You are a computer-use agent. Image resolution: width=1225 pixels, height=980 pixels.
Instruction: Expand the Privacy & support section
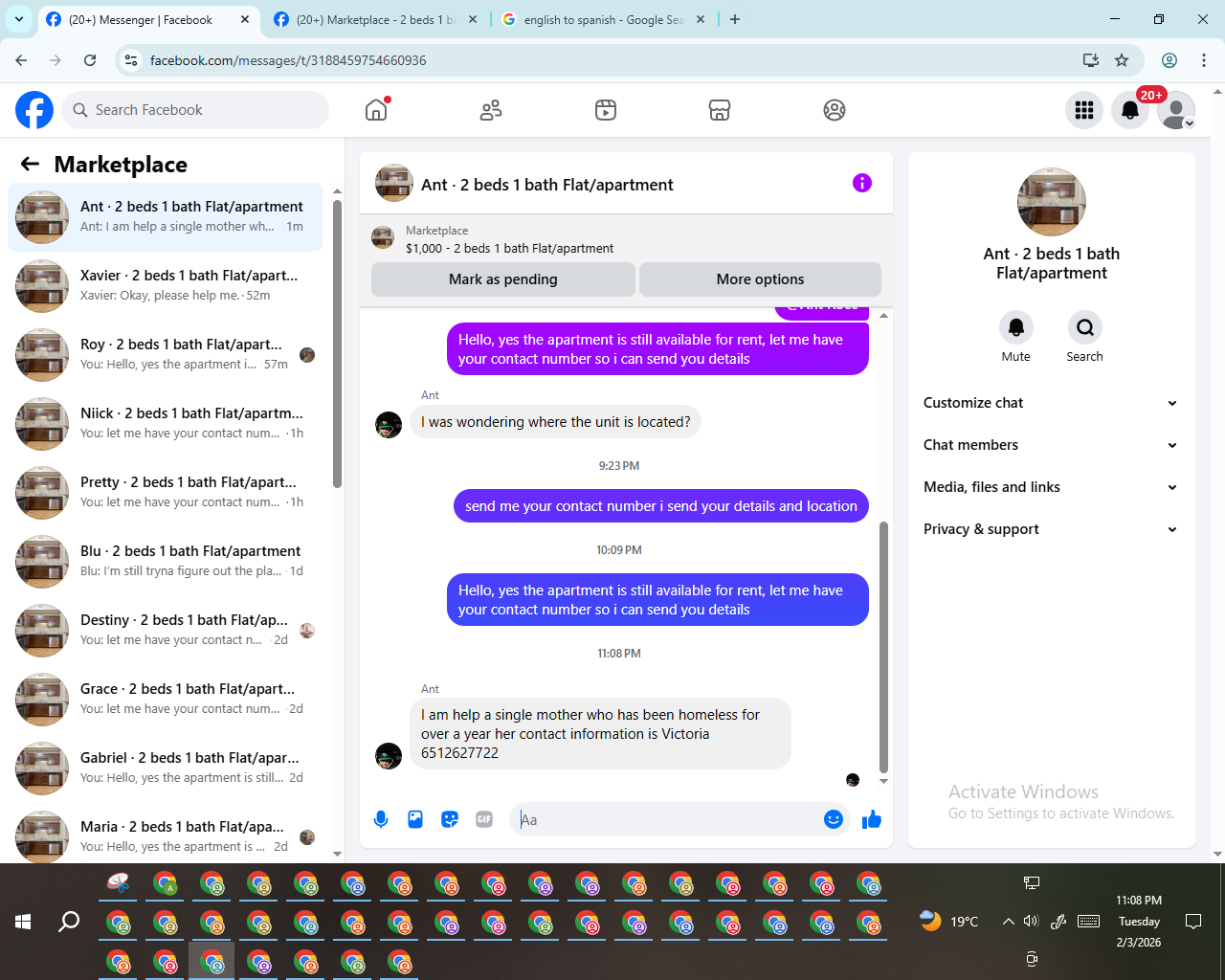pyautogui.click(x=1050, y=529)
